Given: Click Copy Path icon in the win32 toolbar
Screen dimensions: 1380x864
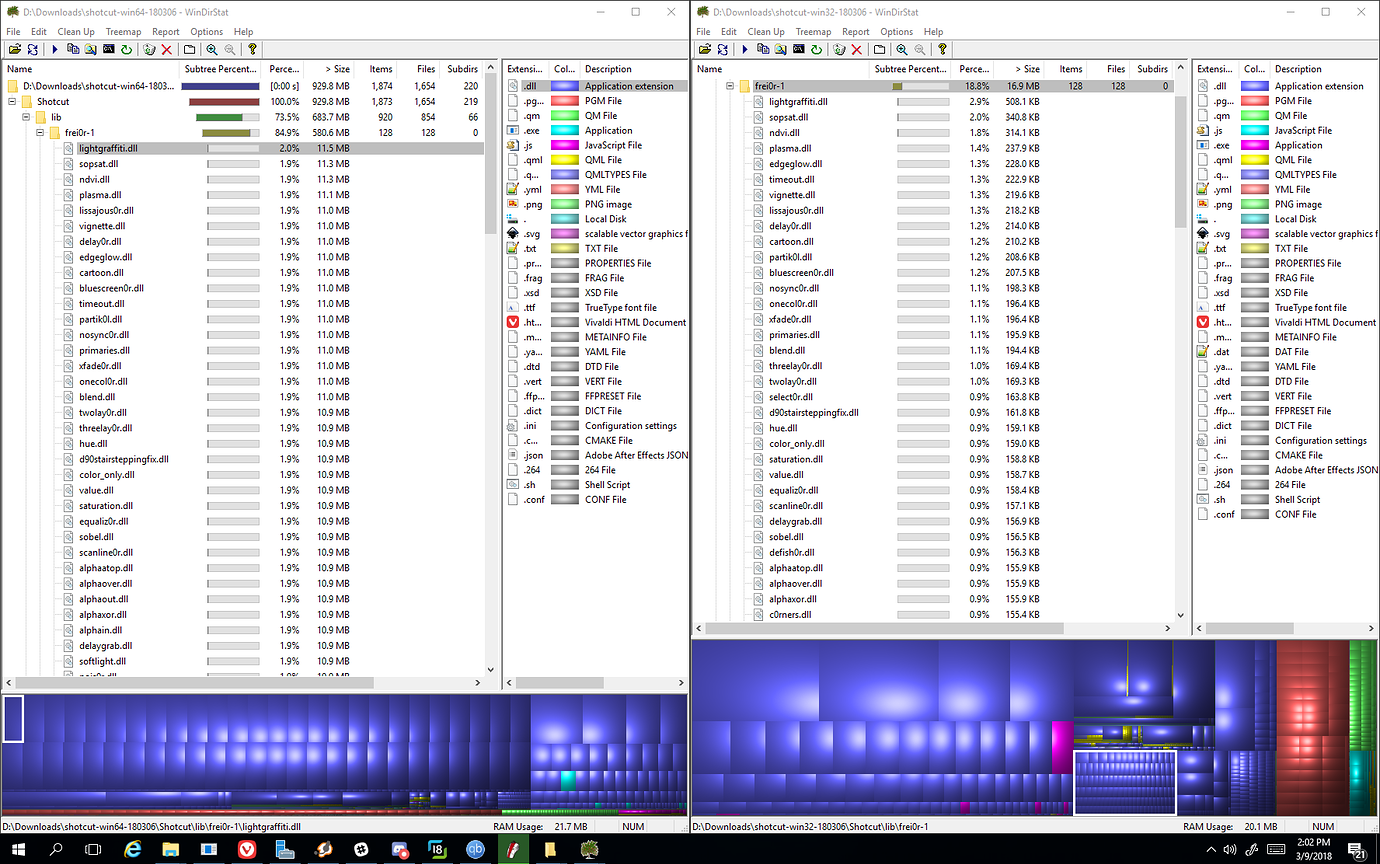Looking at the screenshot, I should [x=763, y=49].
